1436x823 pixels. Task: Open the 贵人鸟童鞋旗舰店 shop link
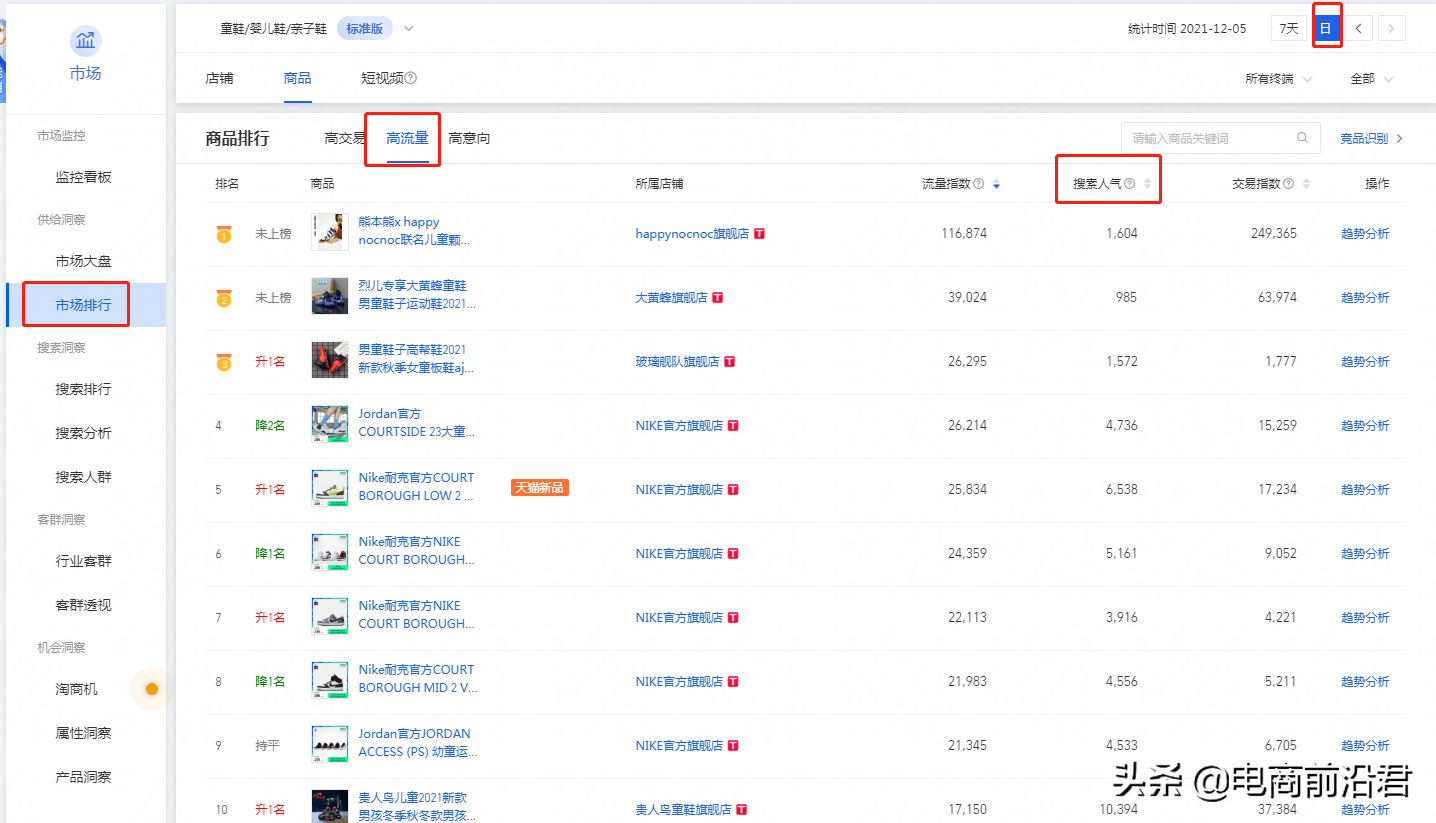coord(683,810)
